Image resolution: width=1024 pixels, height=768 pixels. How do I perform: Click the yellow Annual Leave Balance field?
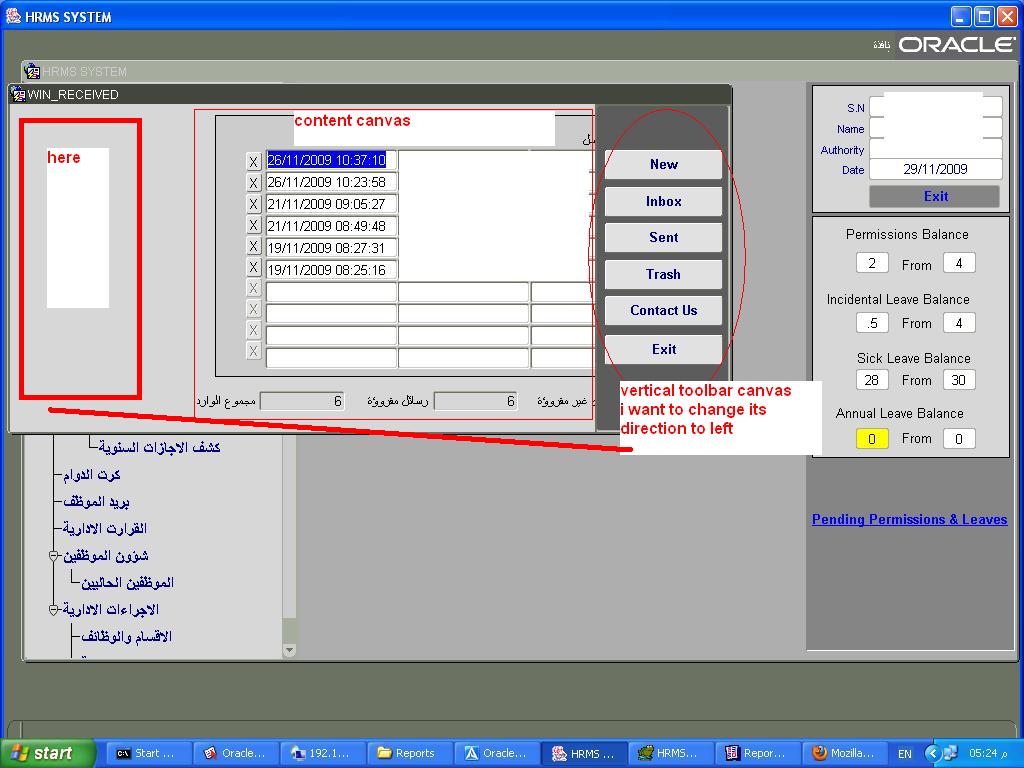coord(871,439)
